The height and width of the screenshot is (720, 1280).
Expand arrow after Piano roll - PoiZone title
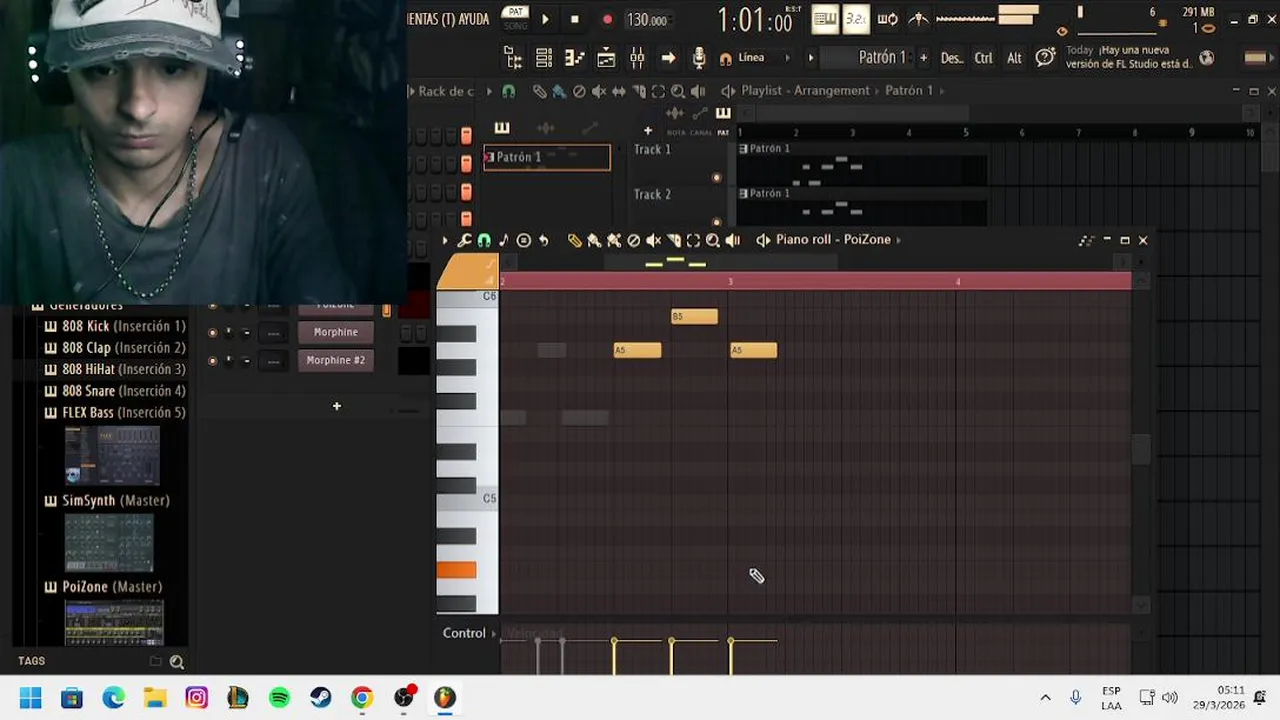899,240
